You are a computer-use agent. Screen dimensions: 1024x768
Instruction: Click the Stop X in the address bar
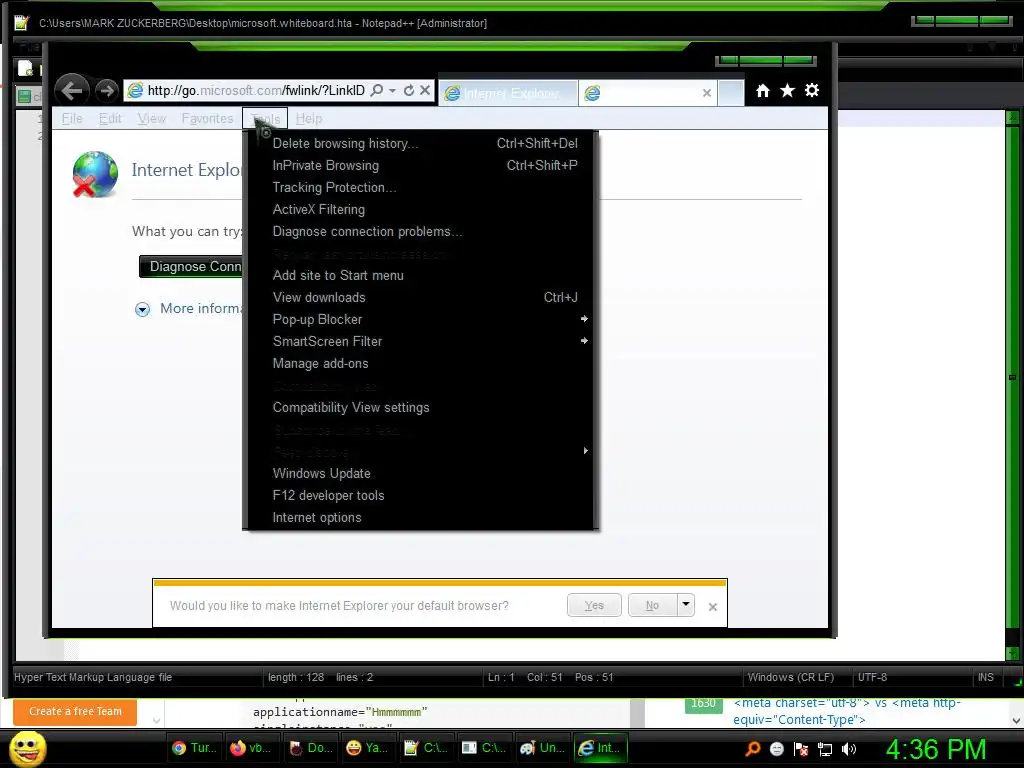(424, 90)
